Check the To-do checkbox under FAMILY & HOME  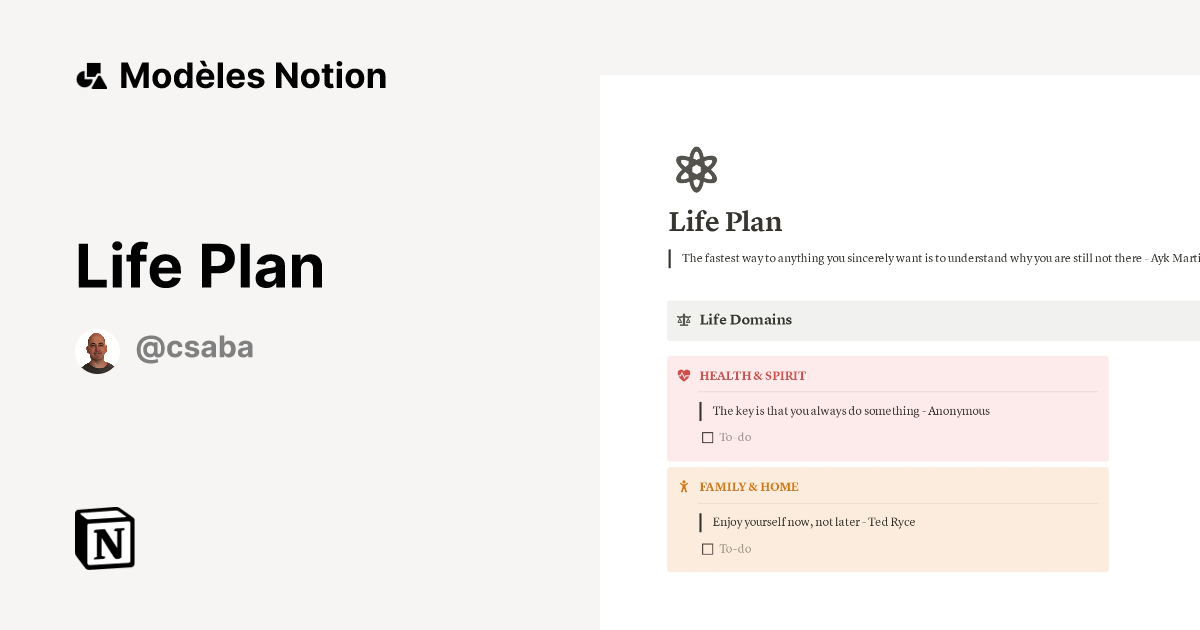(x=708, y=549)
